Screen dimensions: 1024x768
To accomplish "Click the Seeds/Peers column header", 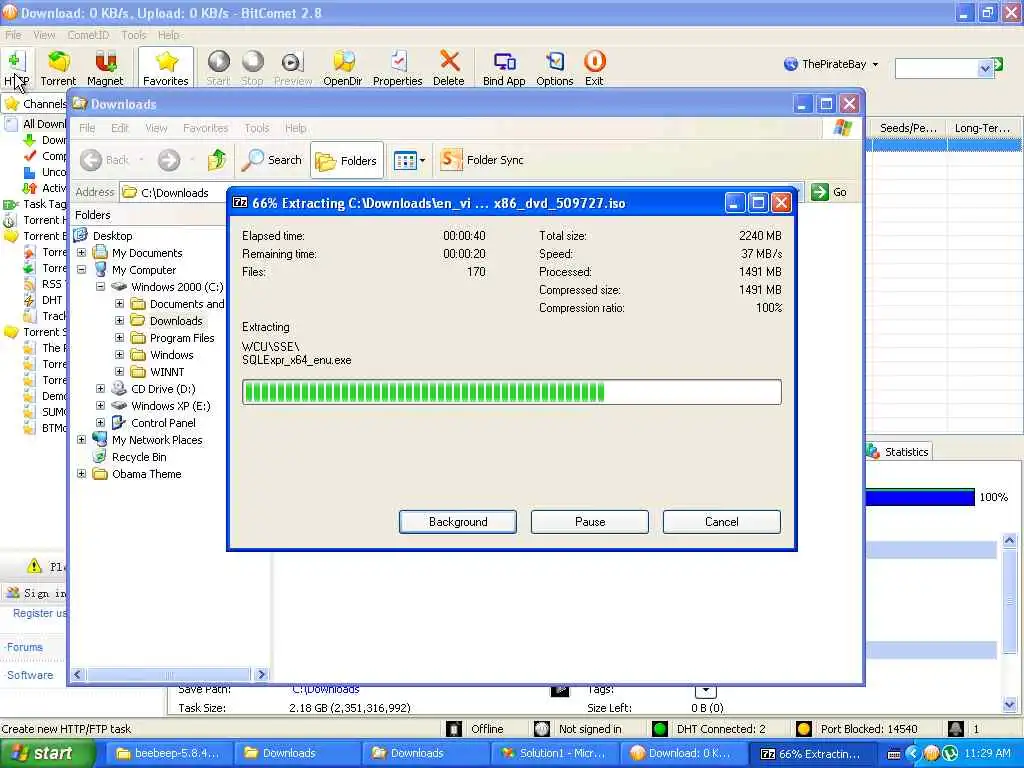I will [908, 128].
